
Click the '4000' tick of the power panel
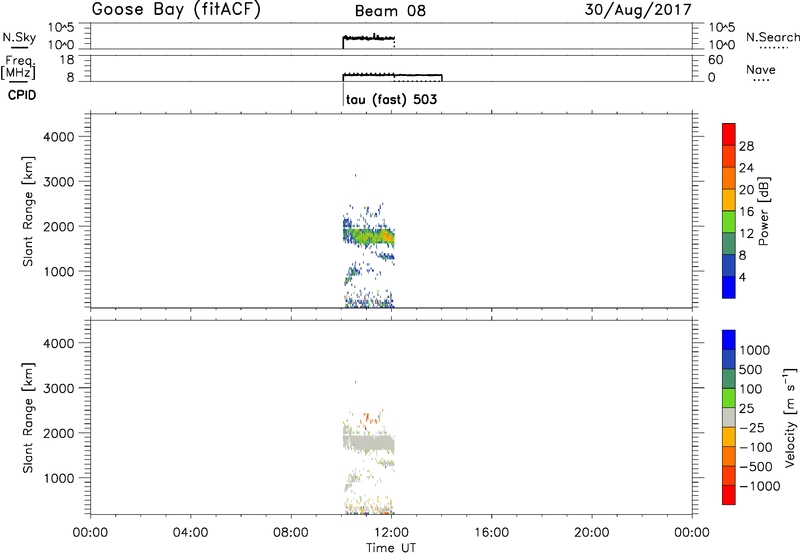pos(58,137)
